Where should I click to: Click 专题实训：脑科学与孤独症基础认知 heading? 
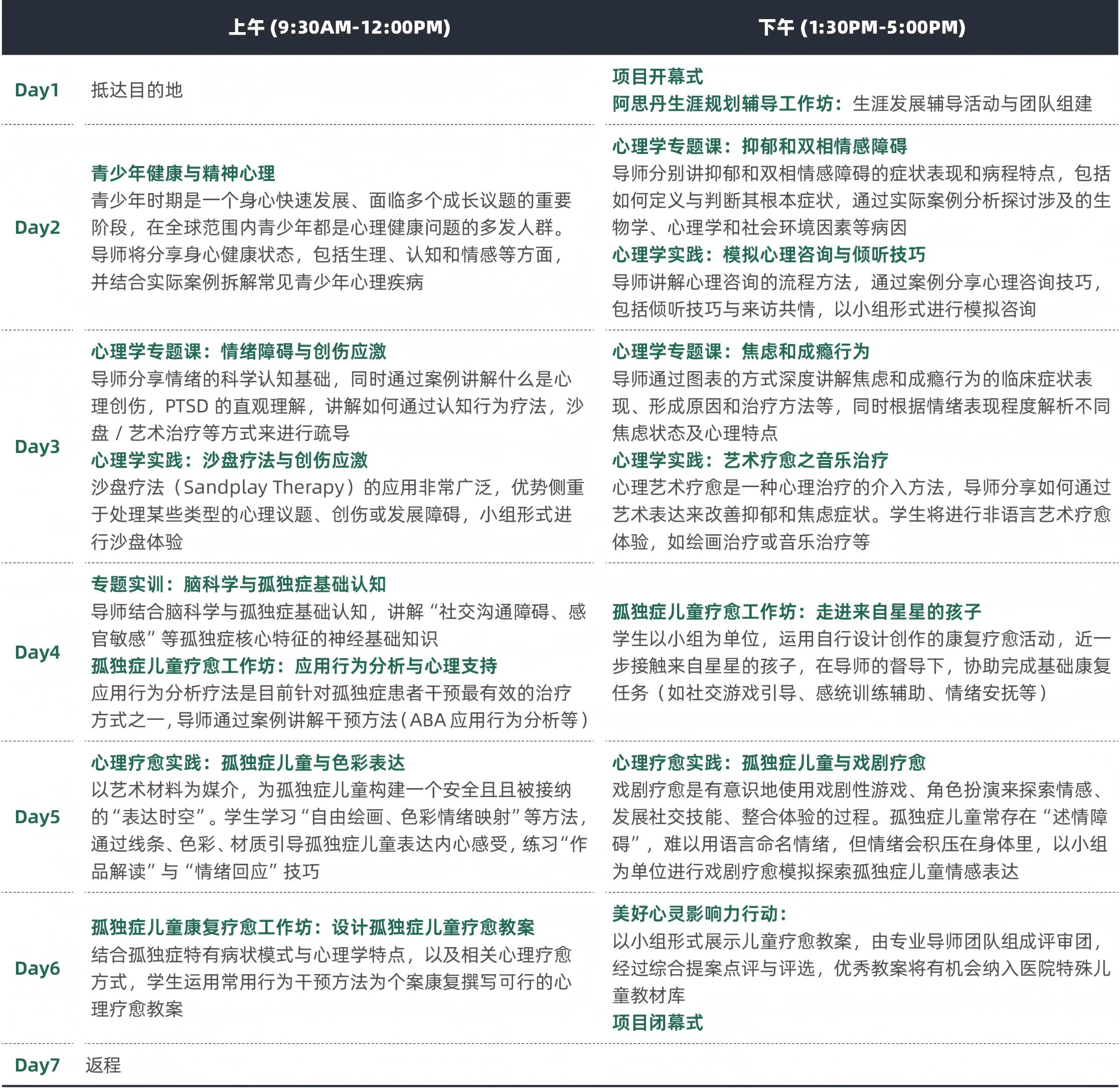(x=238, y=584)
